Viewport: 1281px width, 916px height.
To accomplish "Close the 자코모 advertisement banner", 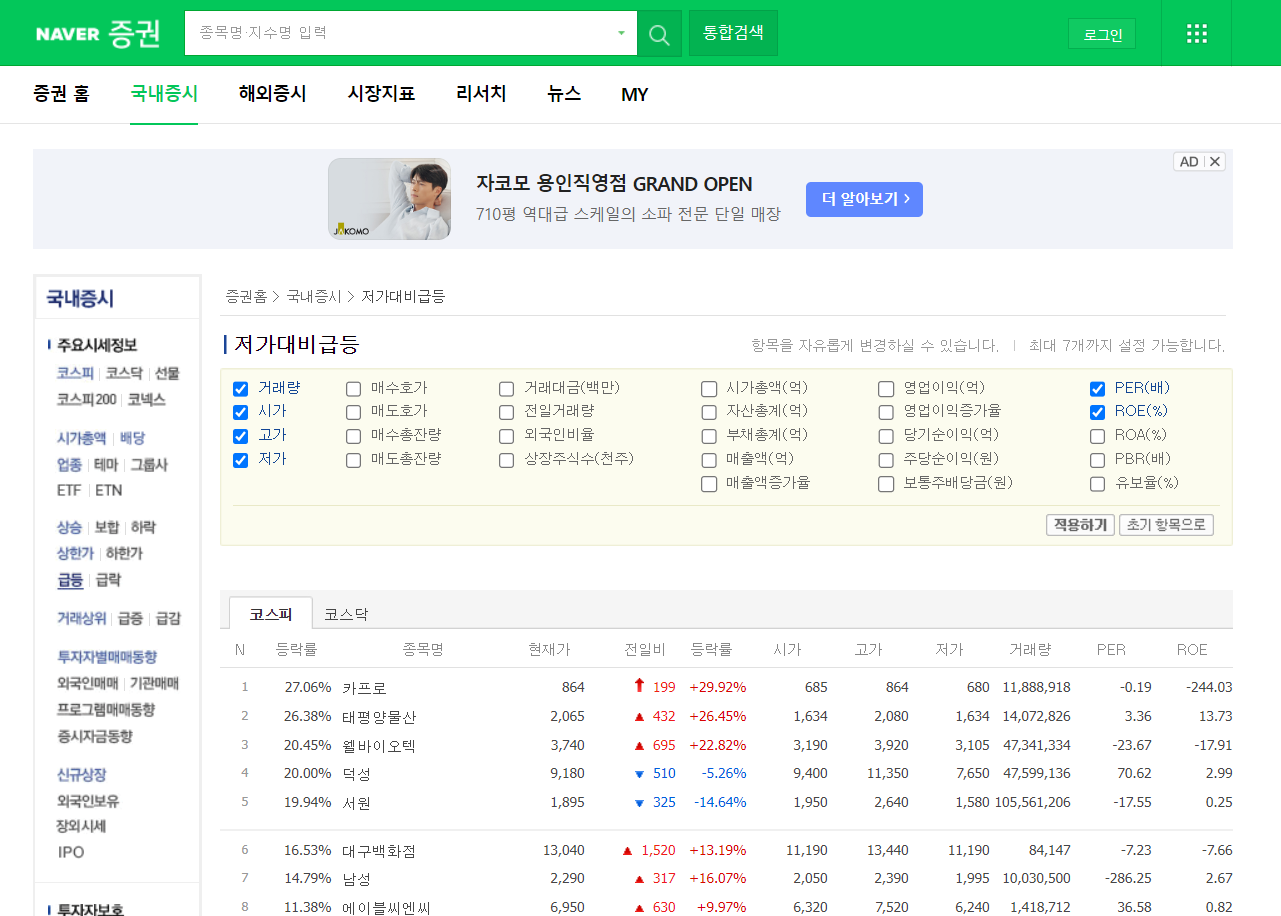I will 1216,161.
